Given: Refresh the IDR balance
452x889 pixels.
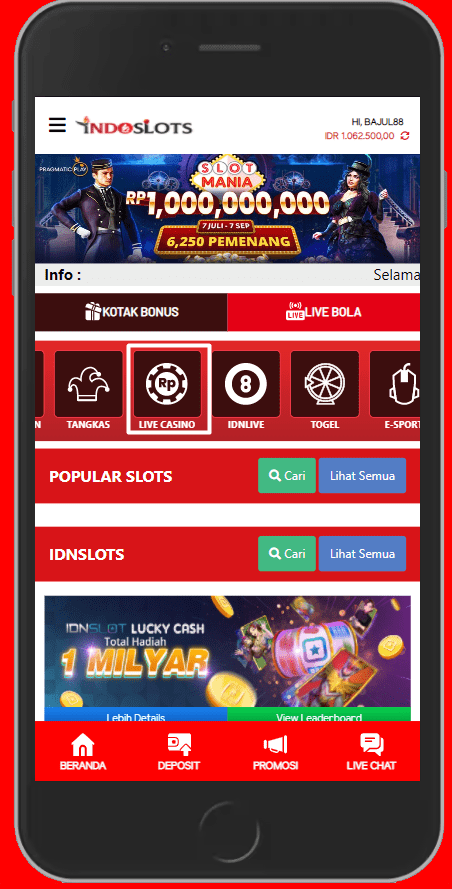Looking at the screenshot, I should pyautogui.click(x=404, y=136).
